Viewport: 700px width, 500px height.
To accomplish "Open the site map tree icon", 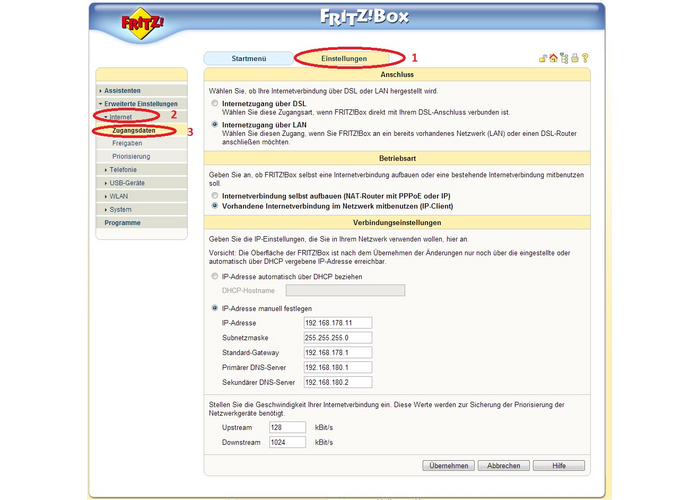I will click(x=564, y=58).
